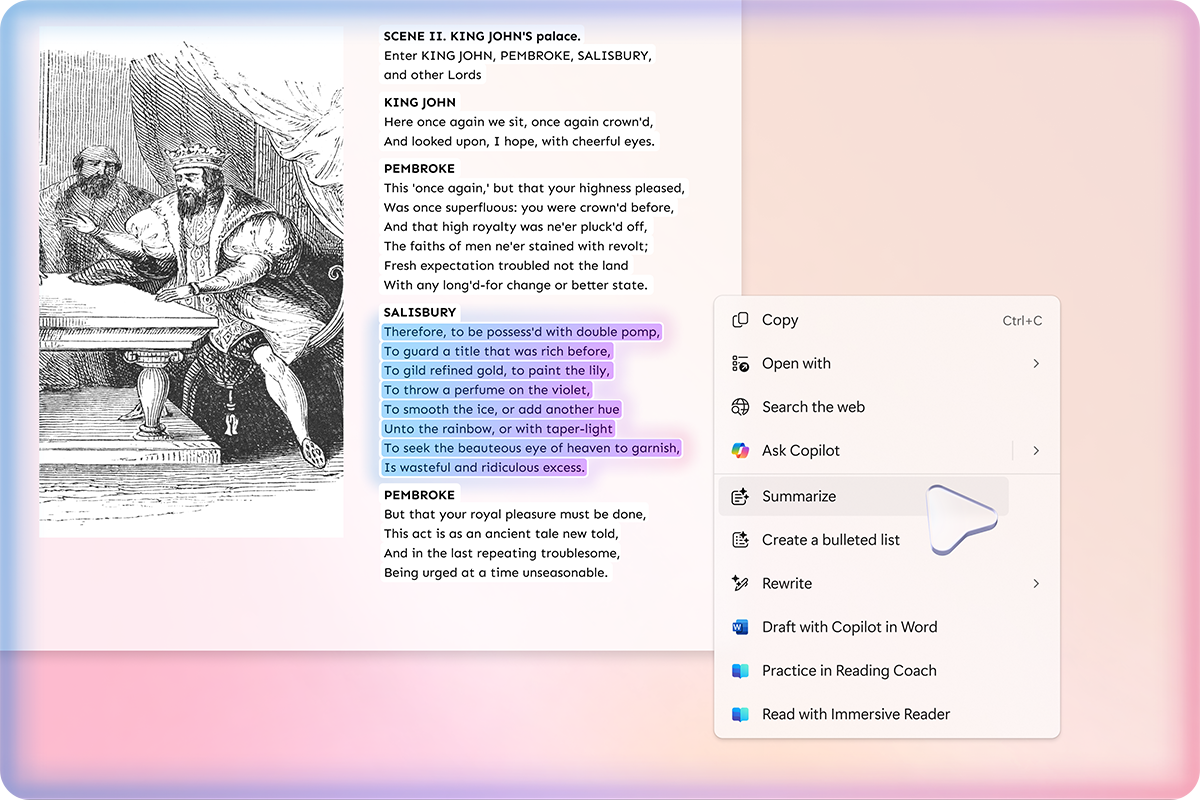The width and height of the screenshot is (1200, 800).
Task: Click the colorful Copilot logo icon
Action: pyautogui.click(x=740, y=451)
